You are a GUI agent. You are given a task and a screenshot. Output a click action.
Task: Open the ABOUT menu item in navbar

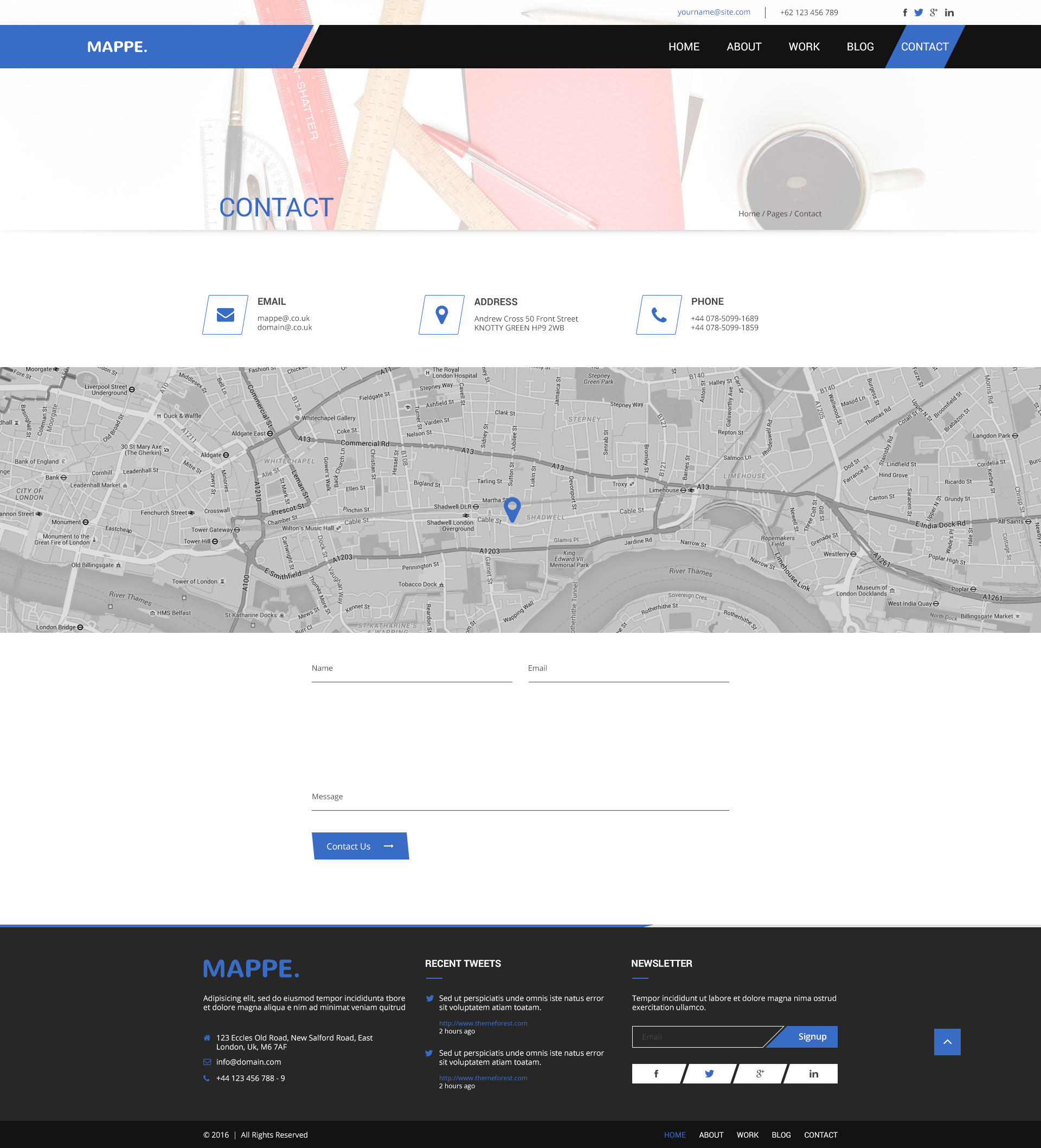[x=744, y=47]
